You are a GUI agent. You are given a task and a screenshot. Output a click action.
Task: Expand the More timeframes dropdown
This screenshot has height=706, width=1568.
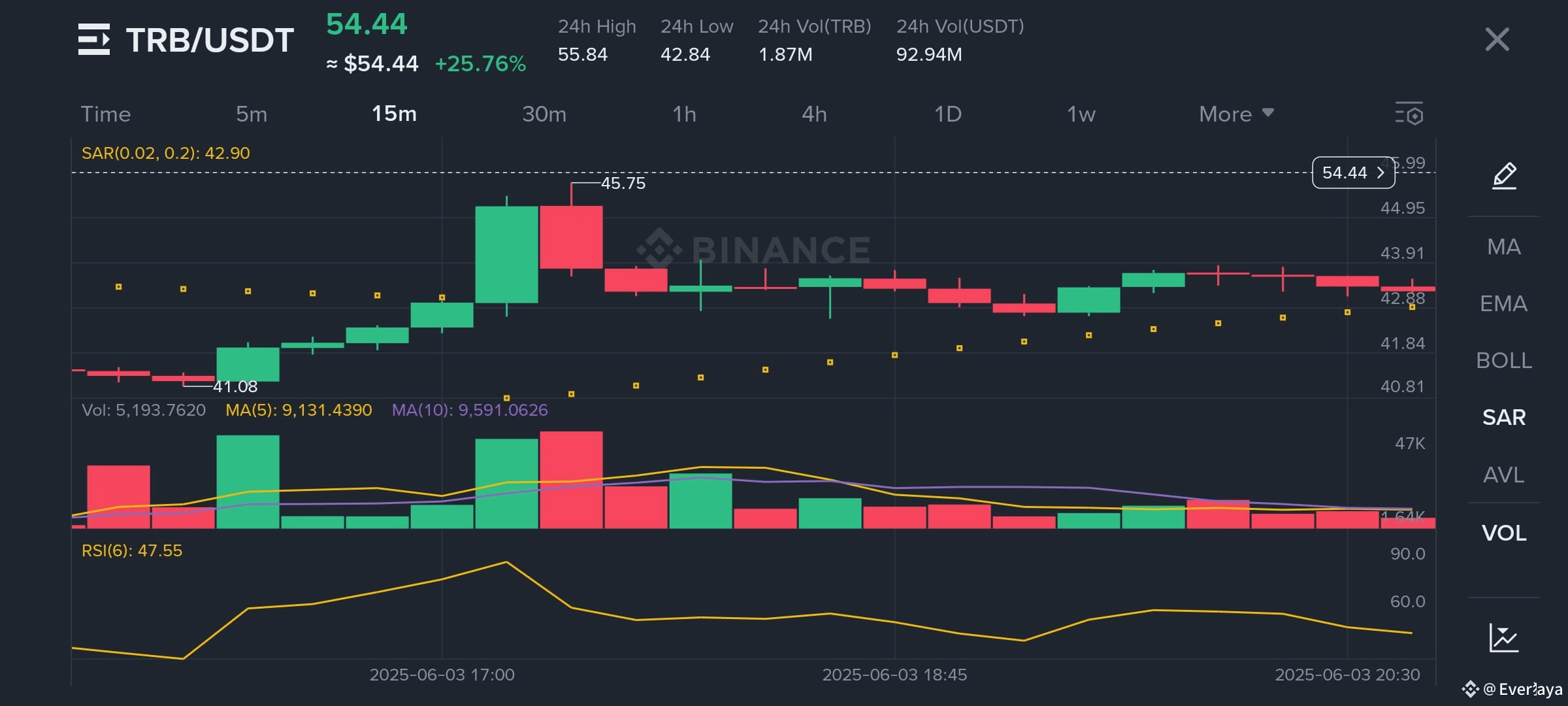coord(1236,114)
